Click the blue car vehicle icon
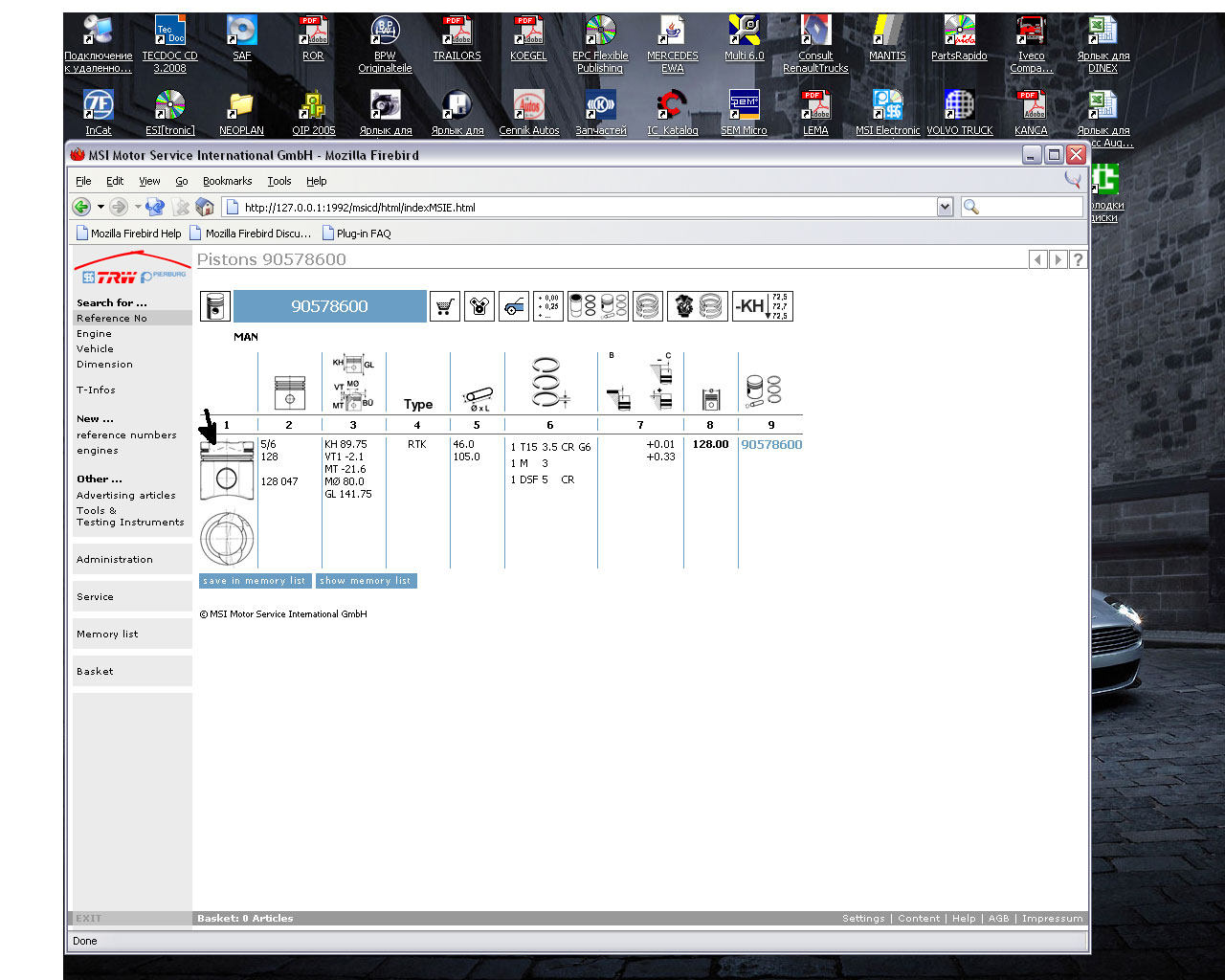The width and height of the screenshot is (1225, 980). pos(514,306)
